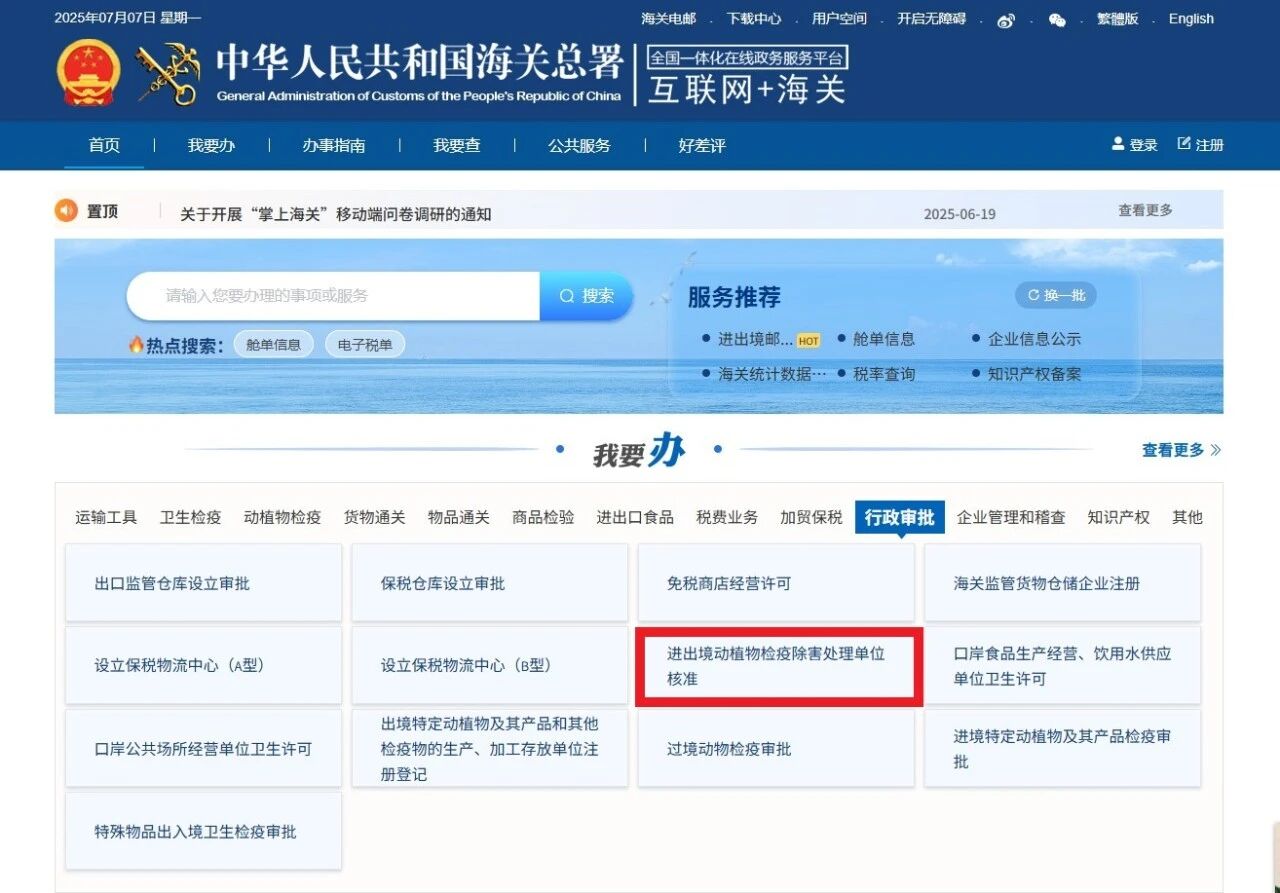1280x893 pixels.
Task: Select hot search tag 电子税单
Action: (365, 345)
